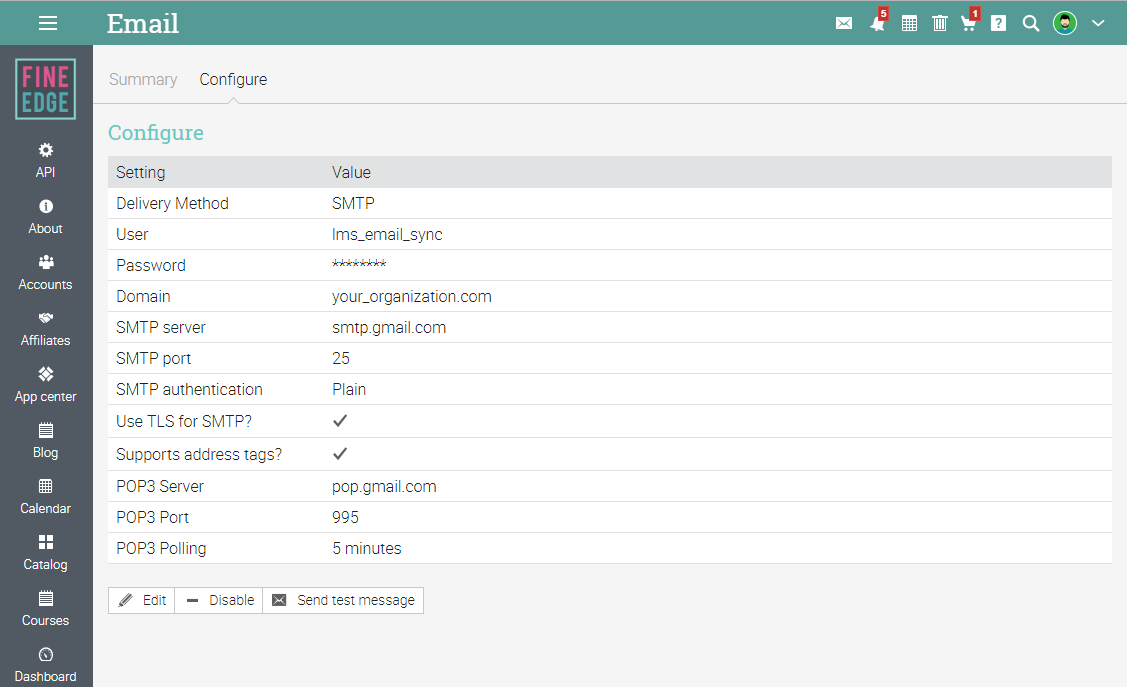Click the Edit button
Viewport: 1127px width, 687px height.
[x=142, y=600]
